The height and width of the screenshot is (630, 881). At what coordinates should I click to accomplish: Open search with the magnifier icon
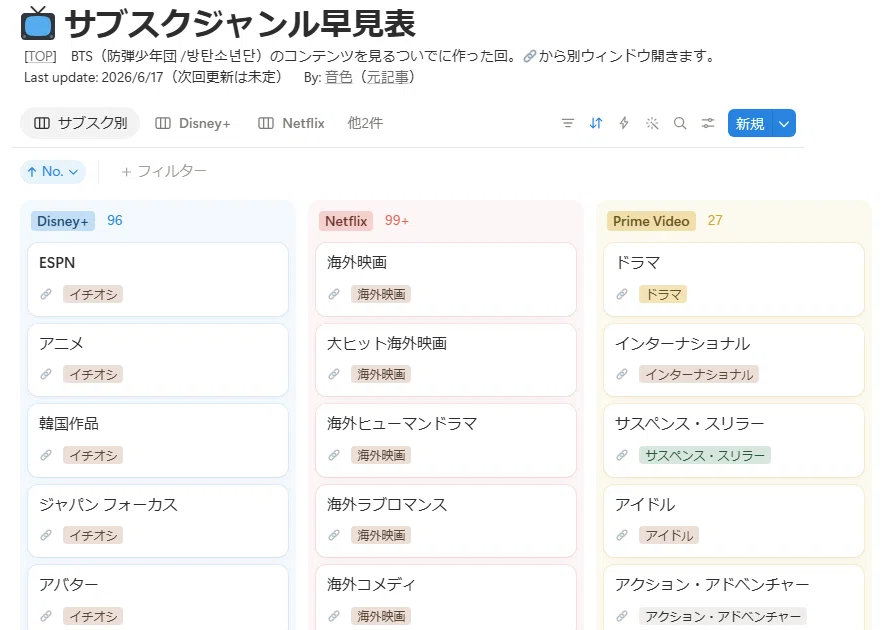tap(680, 123)
